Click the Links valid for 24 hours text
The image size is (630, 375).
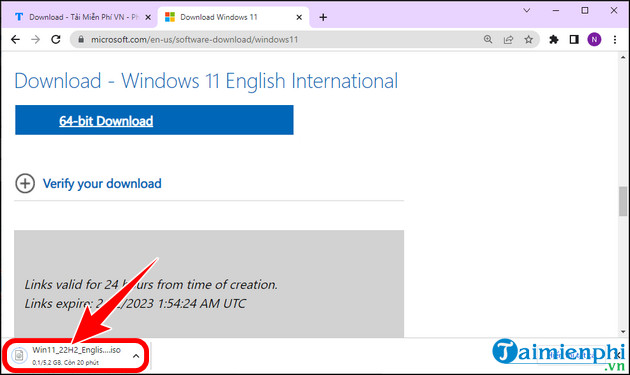pyautogui.click(x=151, y=285)
